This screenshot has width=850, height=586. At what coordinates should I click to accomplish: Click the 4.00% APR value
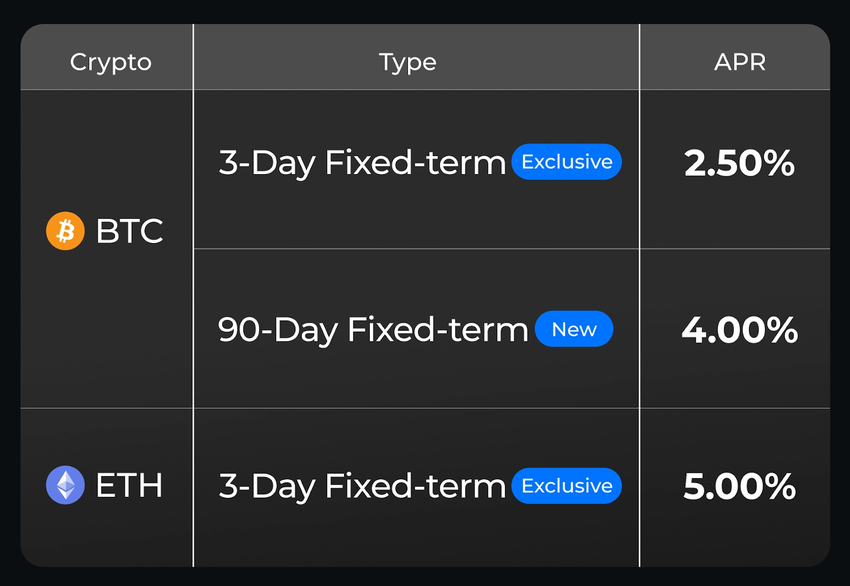(x=739, y=330)
